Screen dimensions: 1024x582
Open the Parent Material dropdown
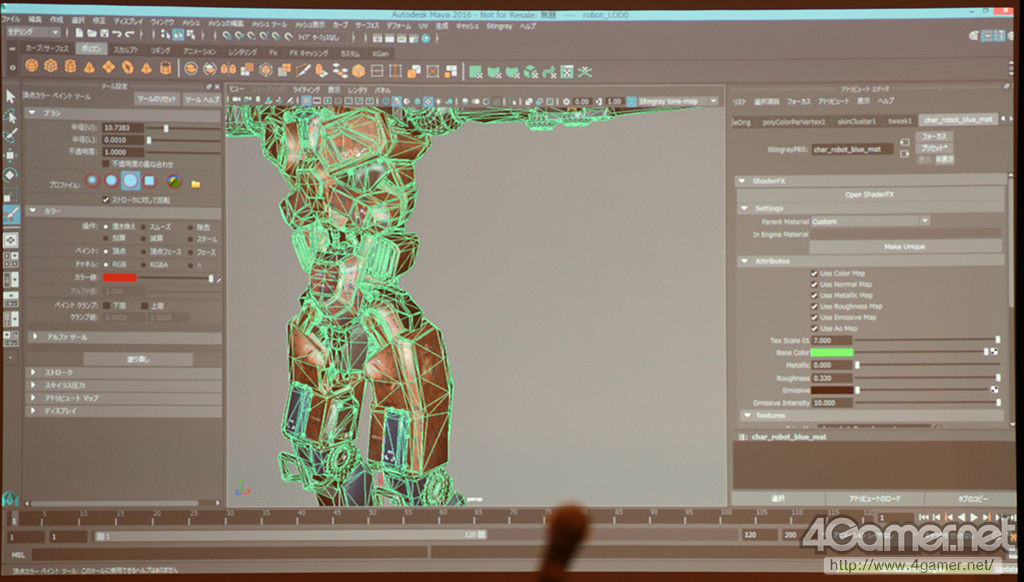pyautogui.click(x=925, y=221)
